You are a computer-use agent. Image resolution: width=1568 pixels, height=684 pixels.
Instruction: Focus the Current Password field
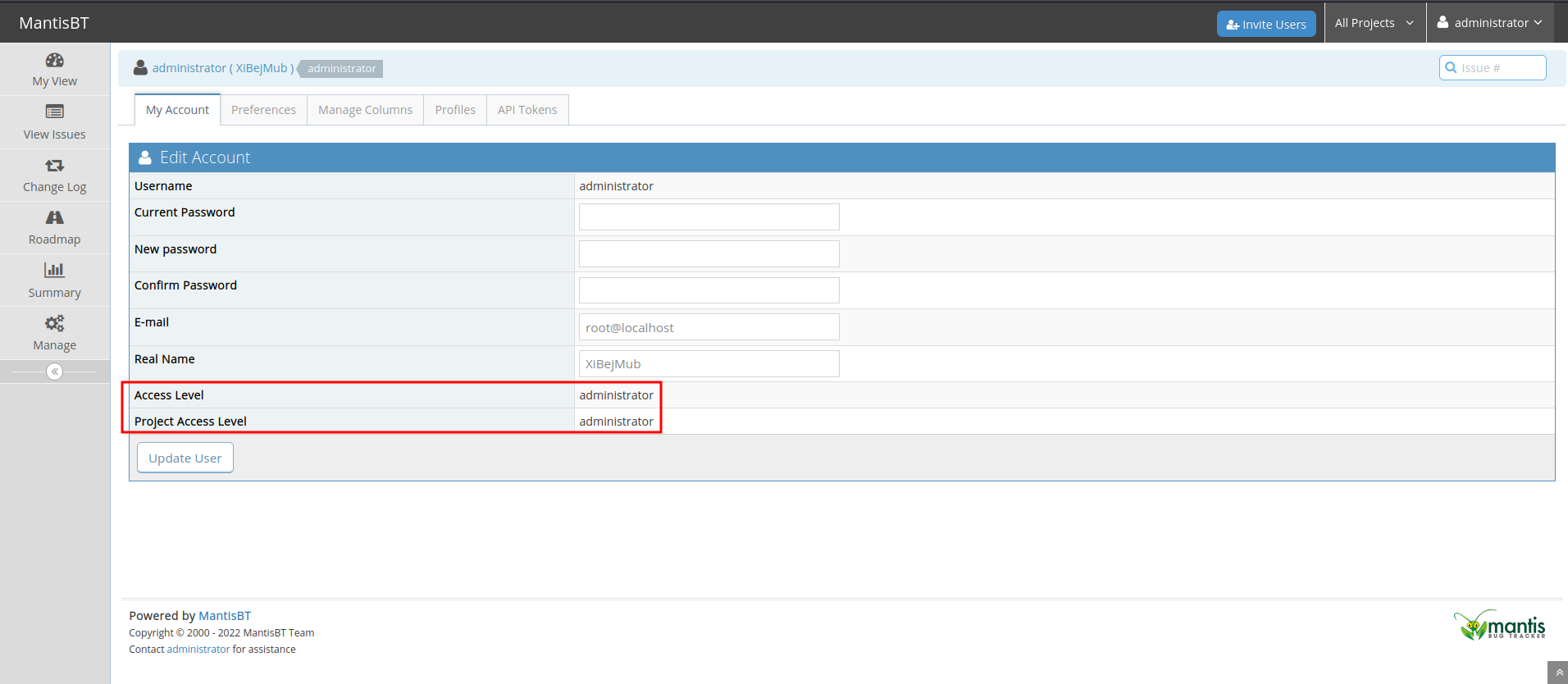point(709,217)
